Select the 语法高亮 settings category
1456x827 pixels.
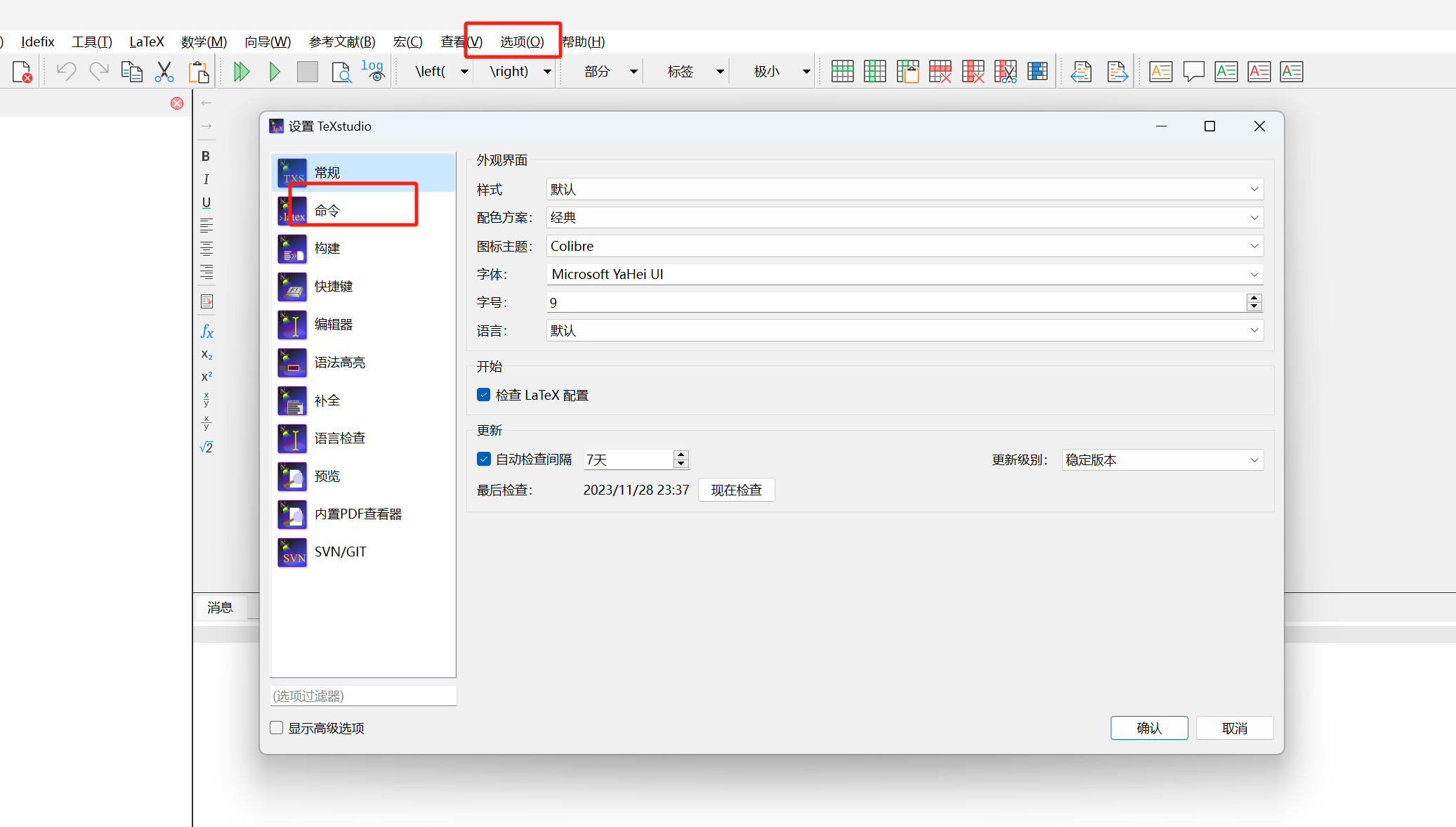click(x=363, y=362)
